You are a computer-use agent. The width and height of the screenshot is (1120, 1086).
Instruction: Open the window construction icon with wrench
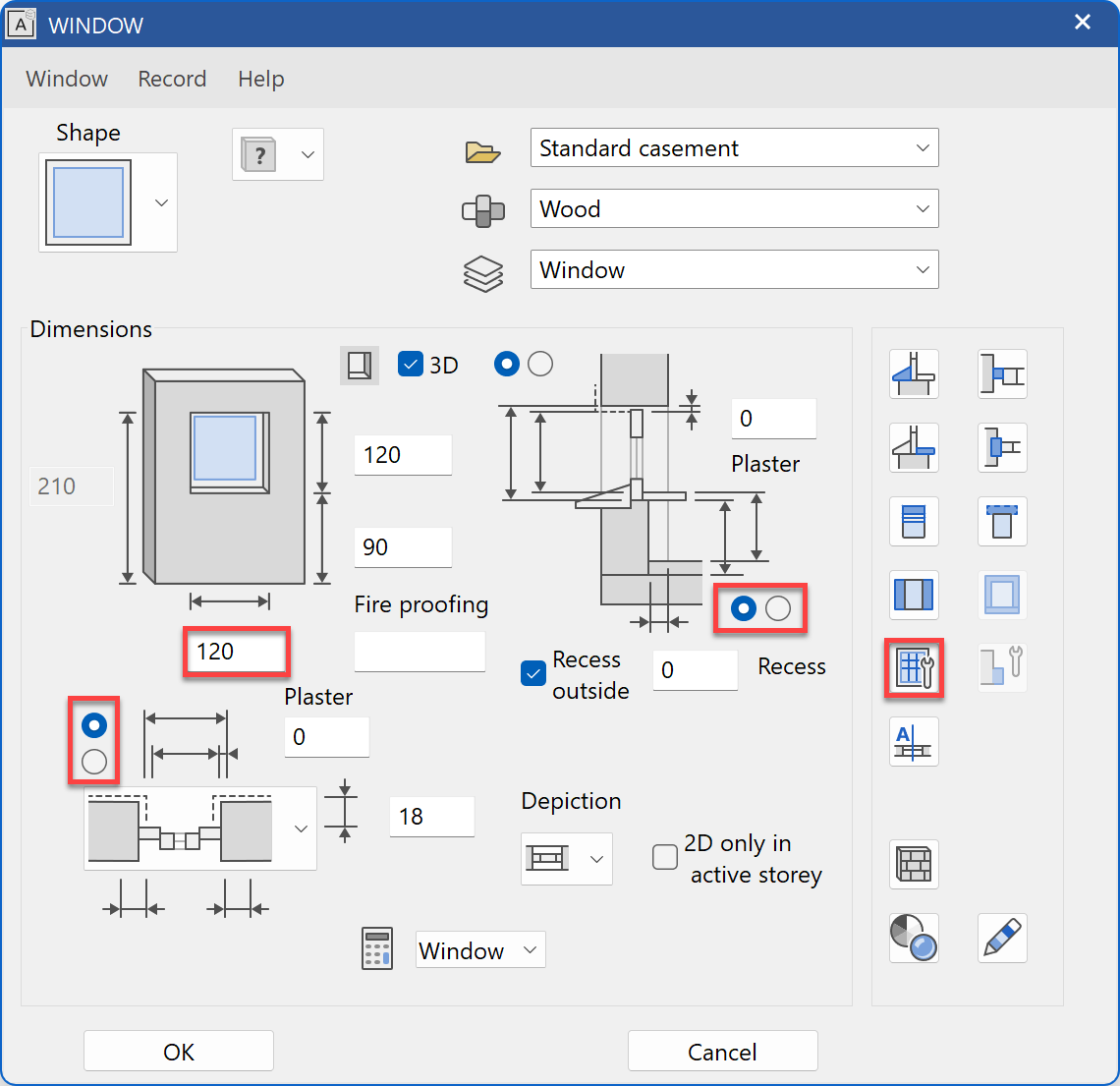pos(914,668)
